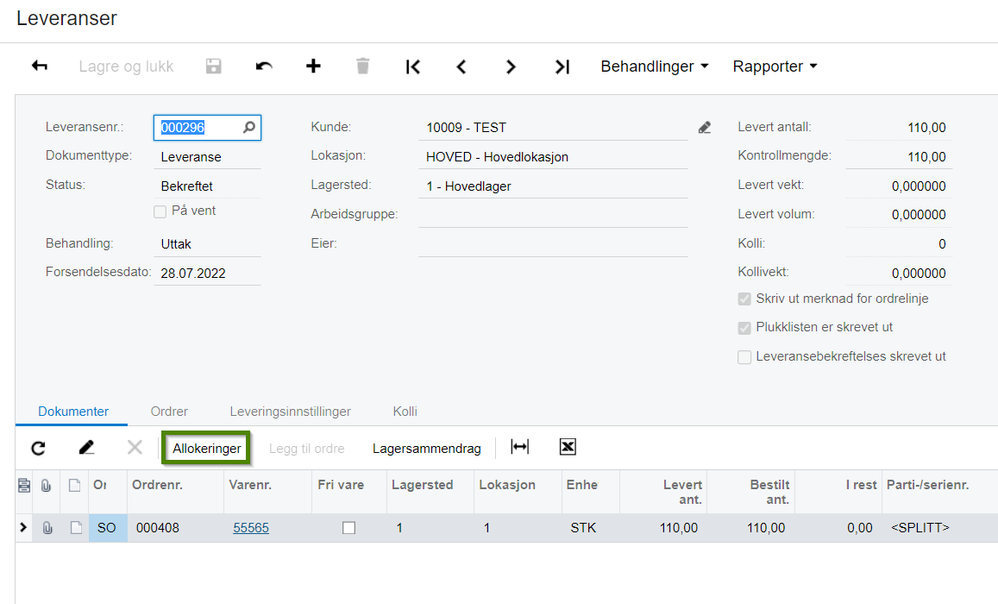Click paperclip icon in row 000408
This screenshot has width=998, height=604.
47,528
